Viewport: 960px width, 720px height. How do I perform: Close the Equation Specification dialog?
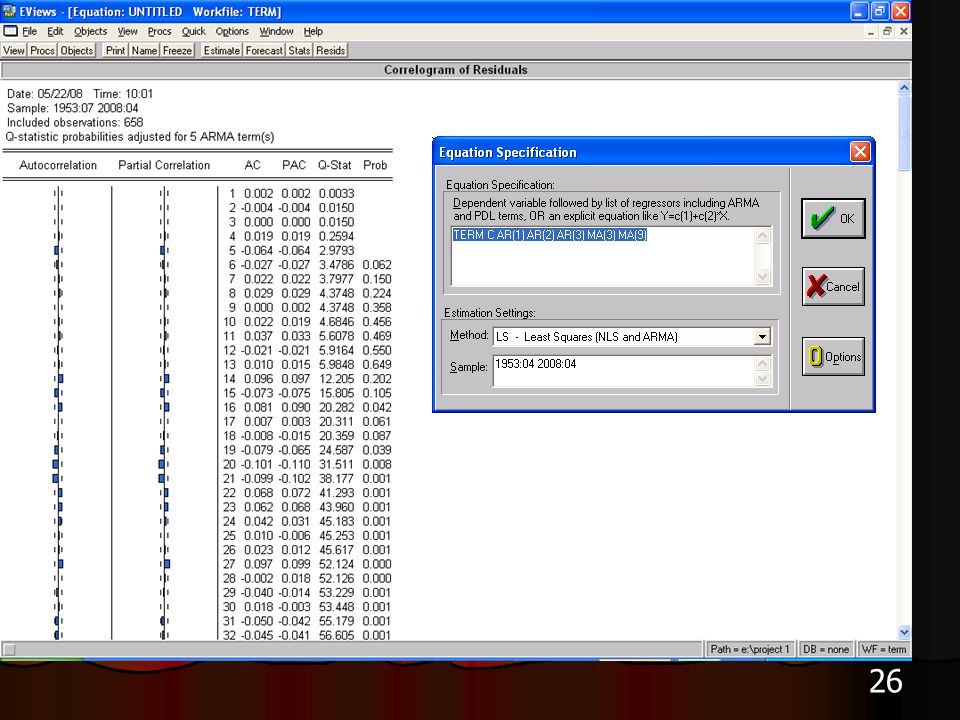(860, 151)
